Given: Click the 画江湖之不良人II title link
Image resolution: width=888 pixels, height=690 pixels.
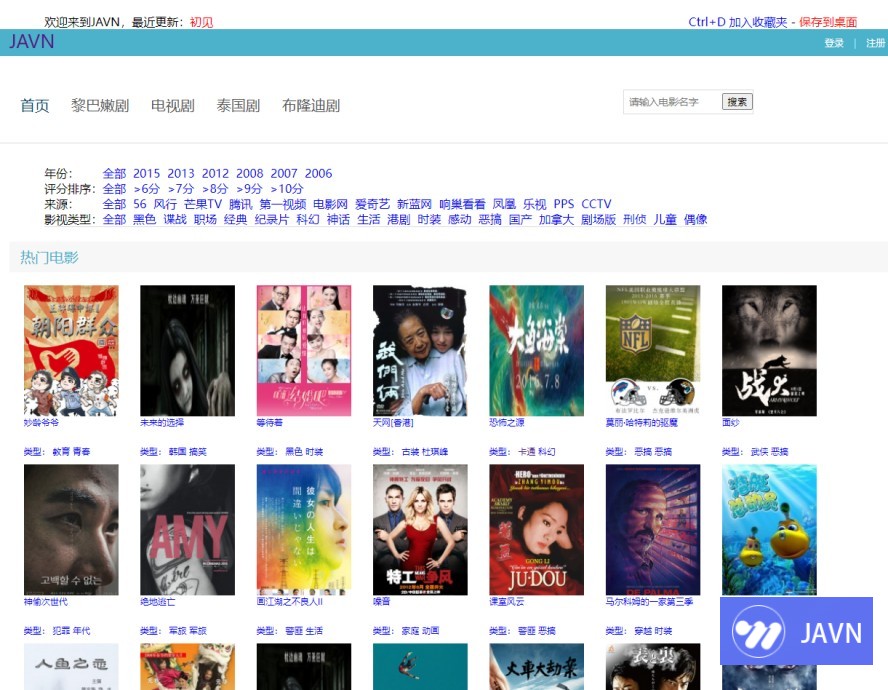Looking at the screenshot, I should tap(289, 602).
